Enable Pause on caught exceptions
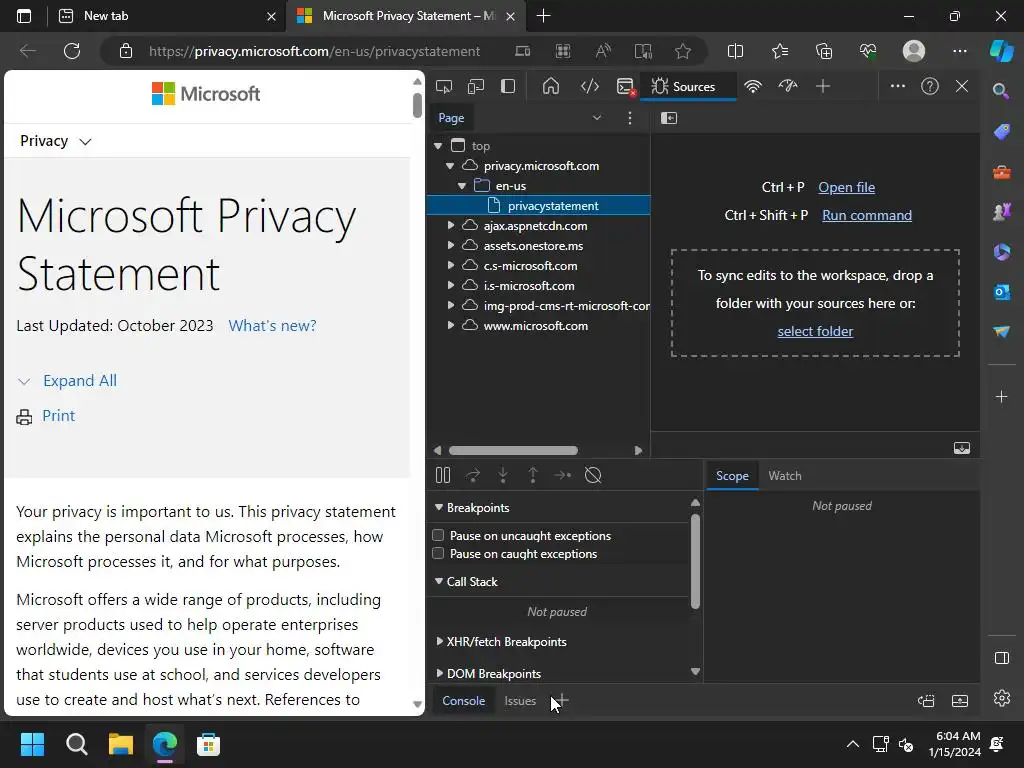The width and height of the screenshot is (1024, 768). 438,554
